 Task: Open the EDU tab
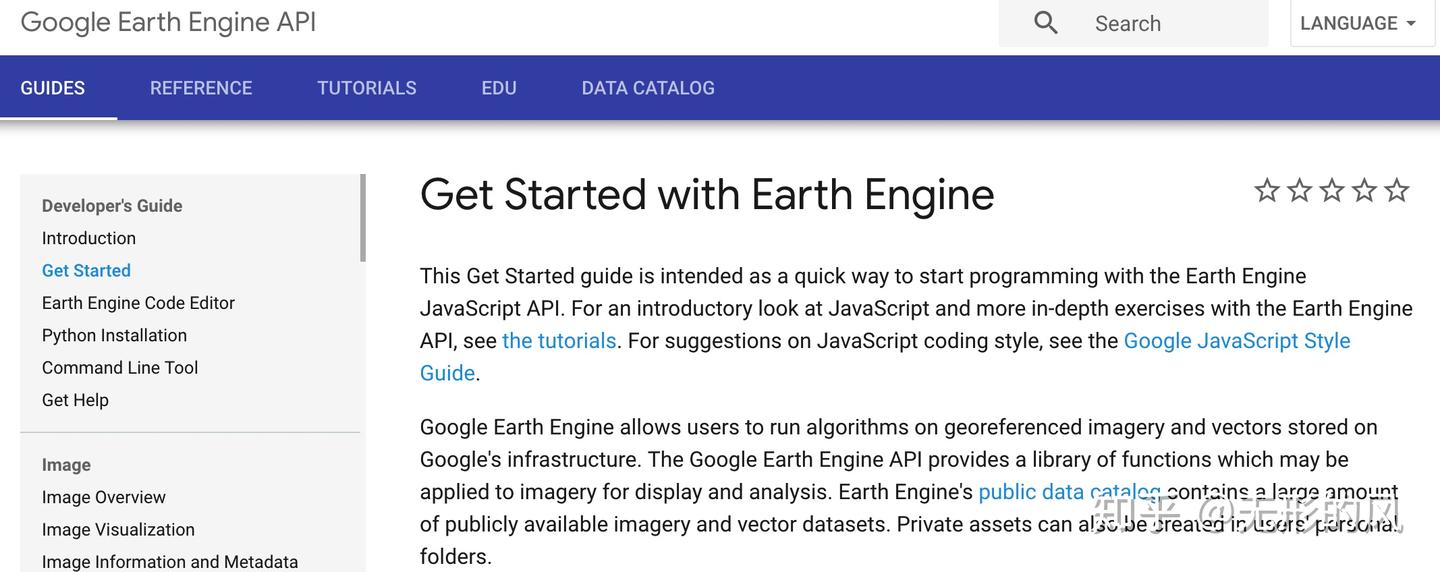click(x=499, y=88)
